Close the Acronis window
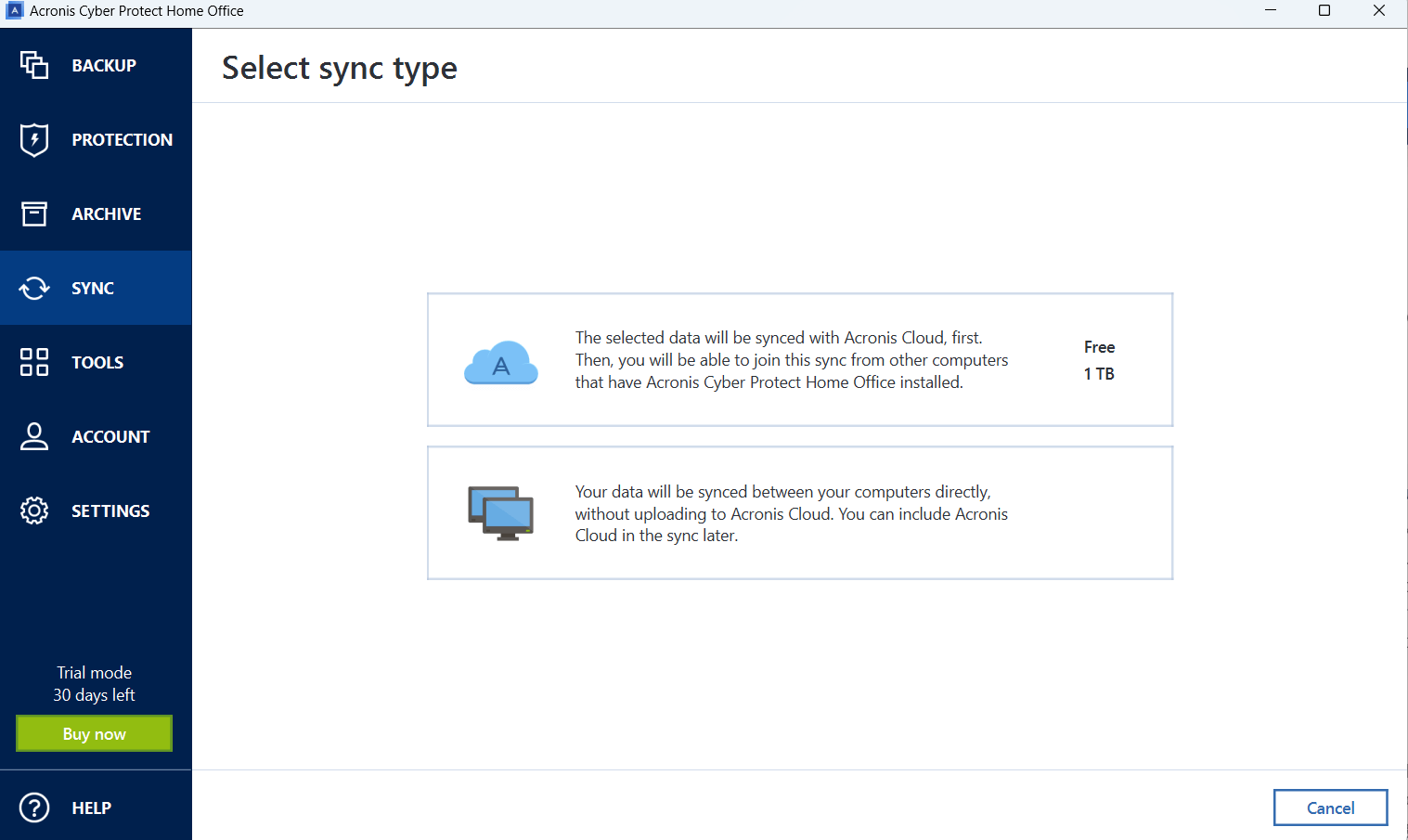The width and height of the screenshot is (1408, 840). pos(1379,11)
